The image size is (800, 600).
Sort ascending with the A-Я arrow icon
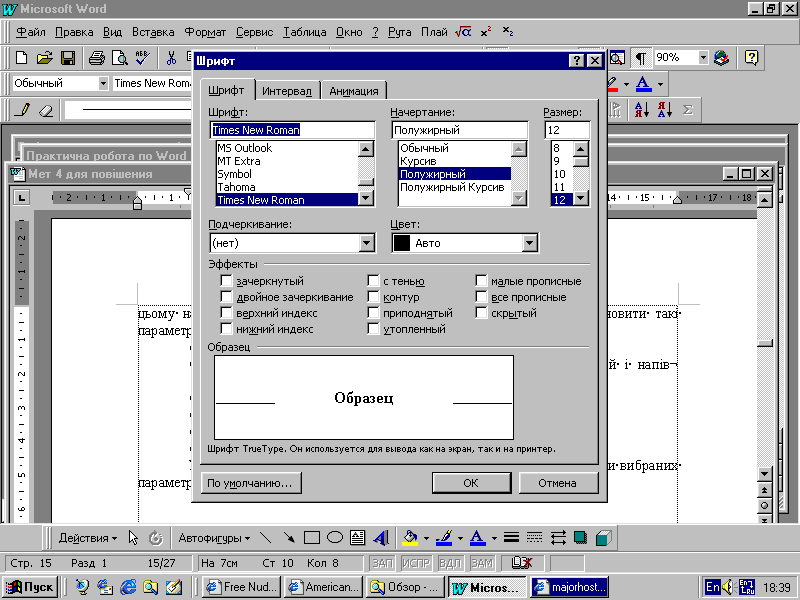pyautogui.click(x=641, y=110)
